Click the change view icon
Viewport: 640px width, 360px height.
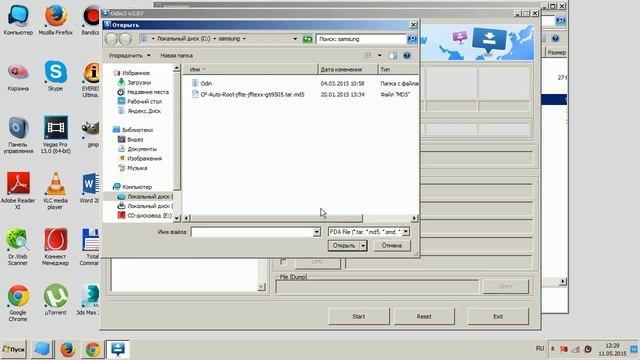(x=368, y=55)
